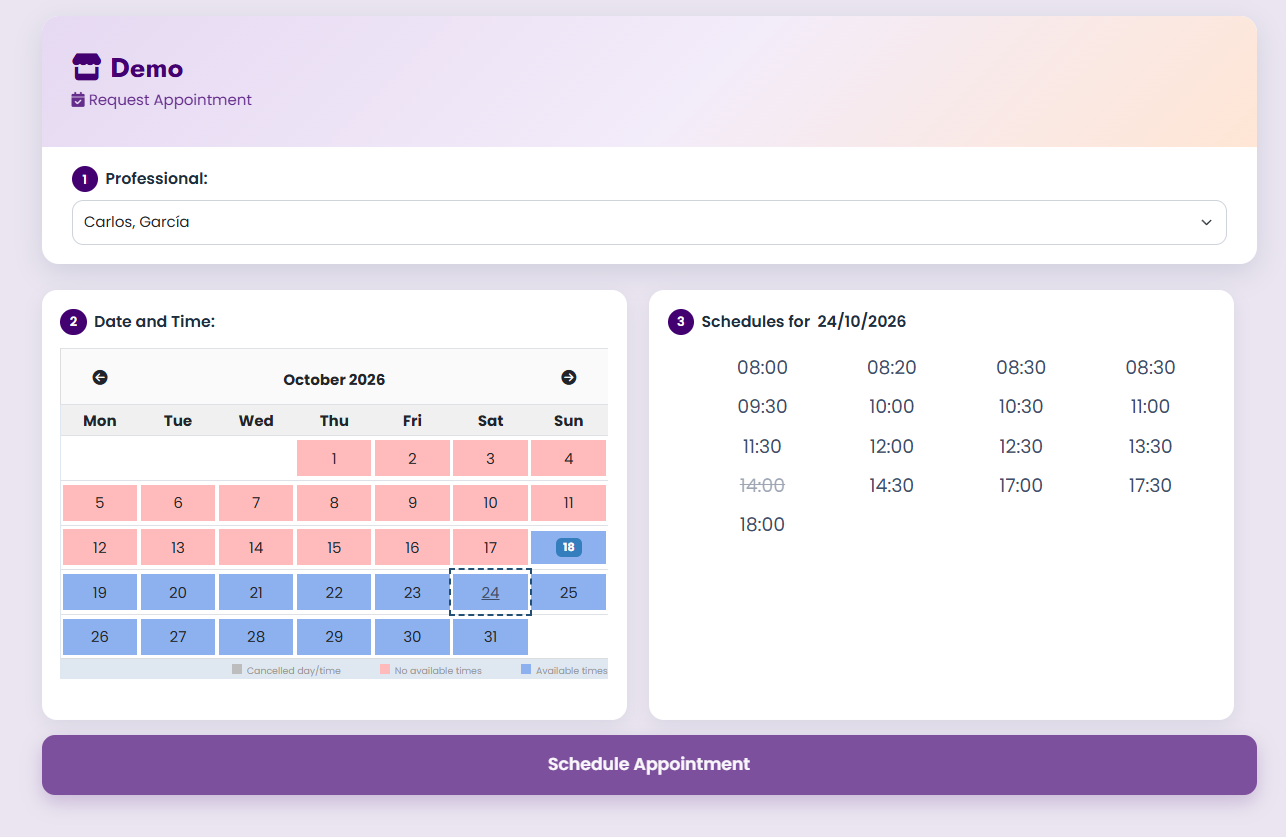Screen dimensions: 1286x837
Task: Choose the 17:00 time slot
Action: tap(1021, 486)
